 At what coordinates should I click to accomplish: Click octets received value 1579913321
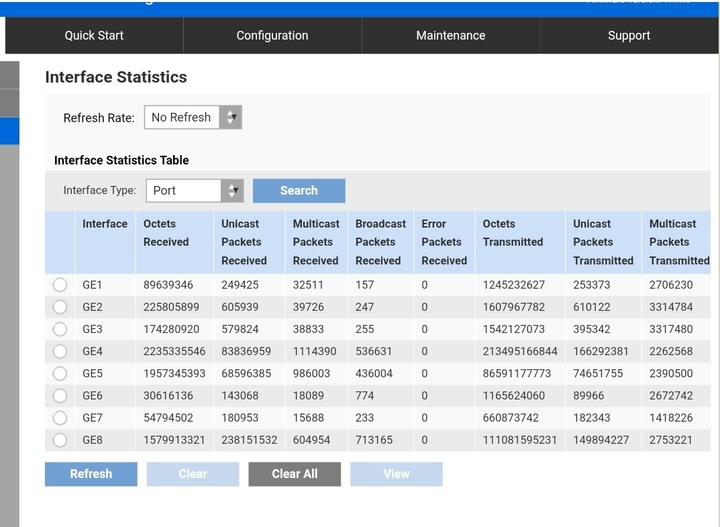click(x=174, y=440)
